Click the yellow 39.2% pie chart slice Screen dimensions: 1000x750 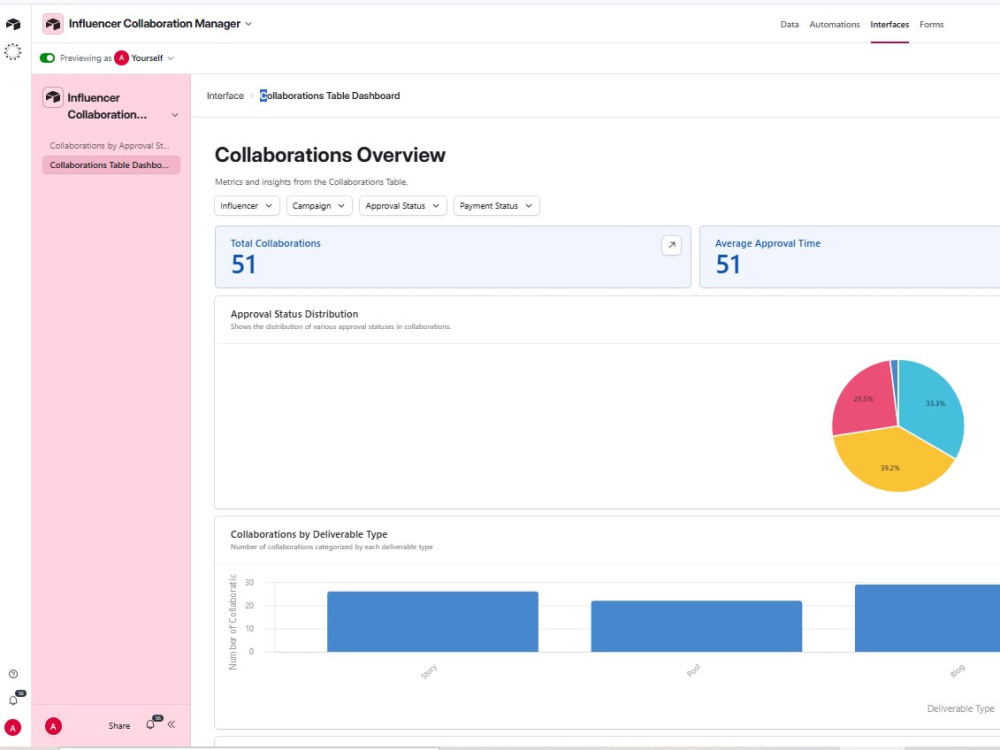pyautogui.click(x=890, y=462)
